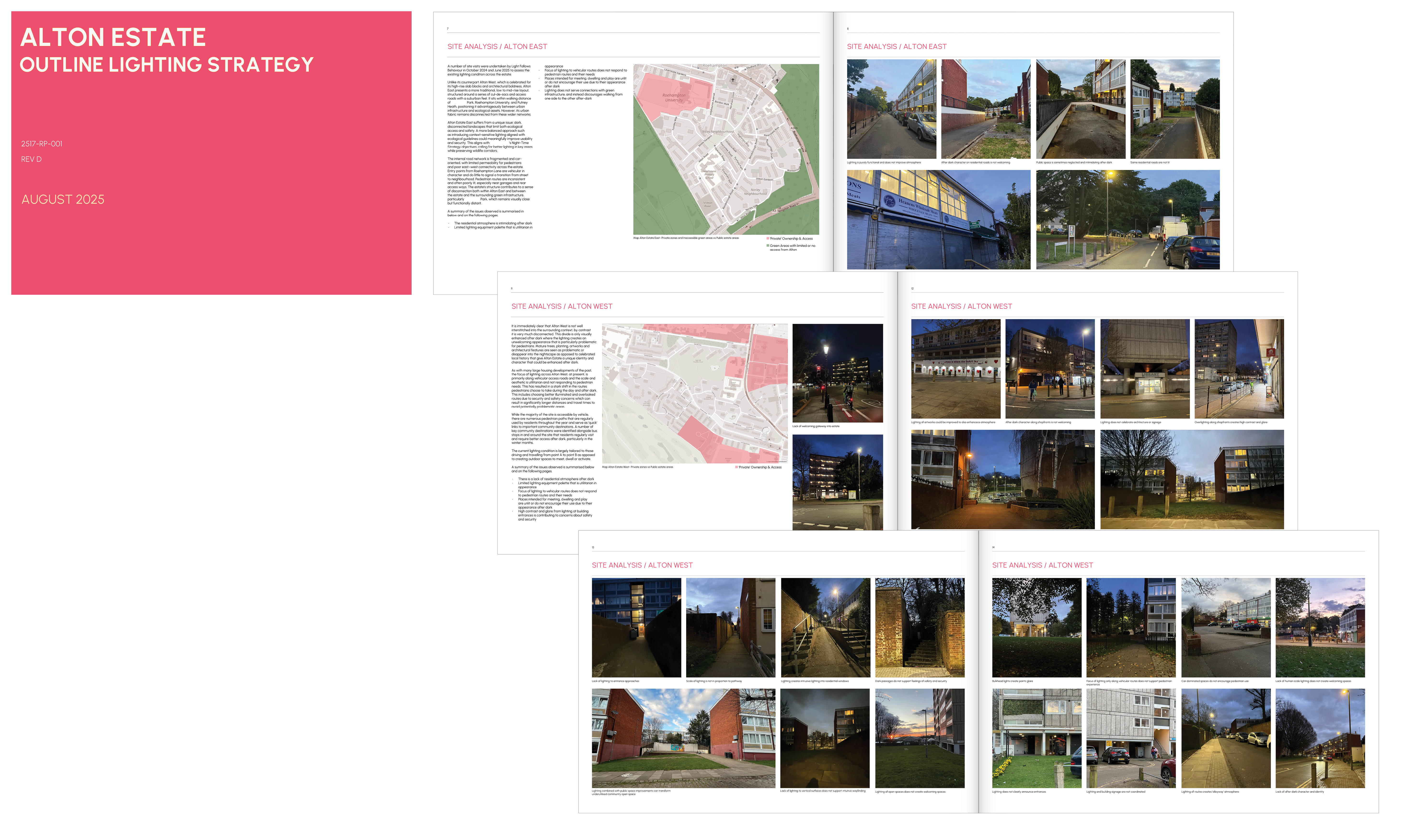Viewport: 1415px width, 840px height.
Task: Click caption "Scale of lighting is not in proportion to pathway"
Action: tap(713, 681)
